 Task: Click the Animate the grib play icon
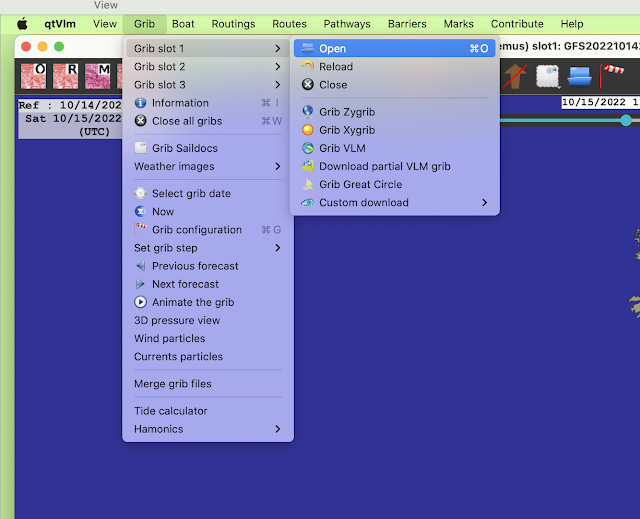click(140, 302)
